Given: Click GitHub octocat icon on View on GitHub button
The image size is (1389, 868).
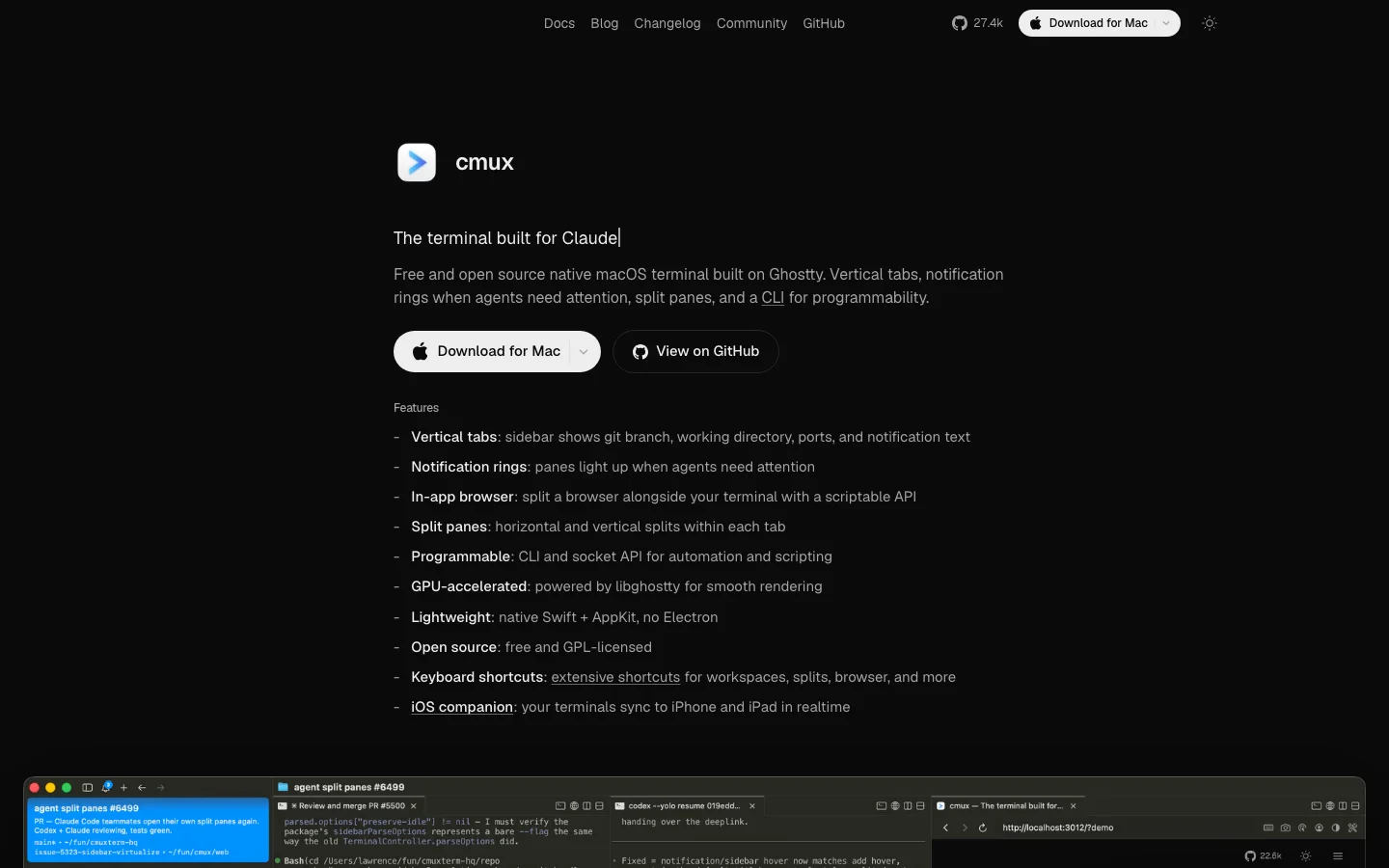Looking at the screenshot, I should click(x=640, y=352).
